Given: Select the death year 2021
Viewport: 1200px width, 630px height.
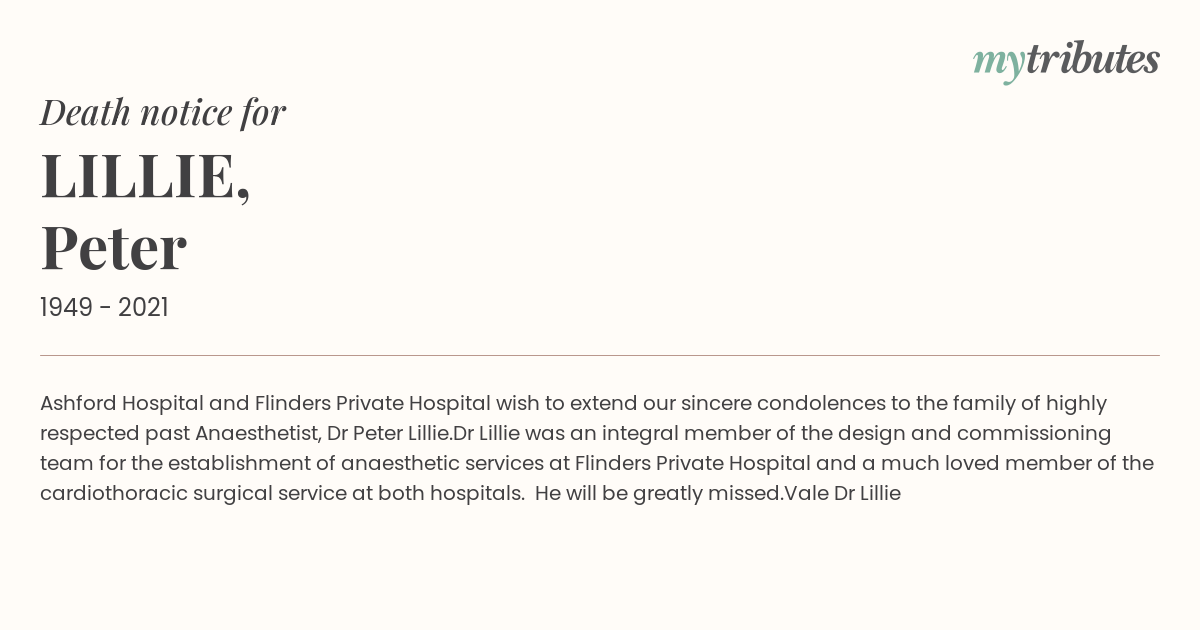Looking at the screenshot, I should point(143,308).
